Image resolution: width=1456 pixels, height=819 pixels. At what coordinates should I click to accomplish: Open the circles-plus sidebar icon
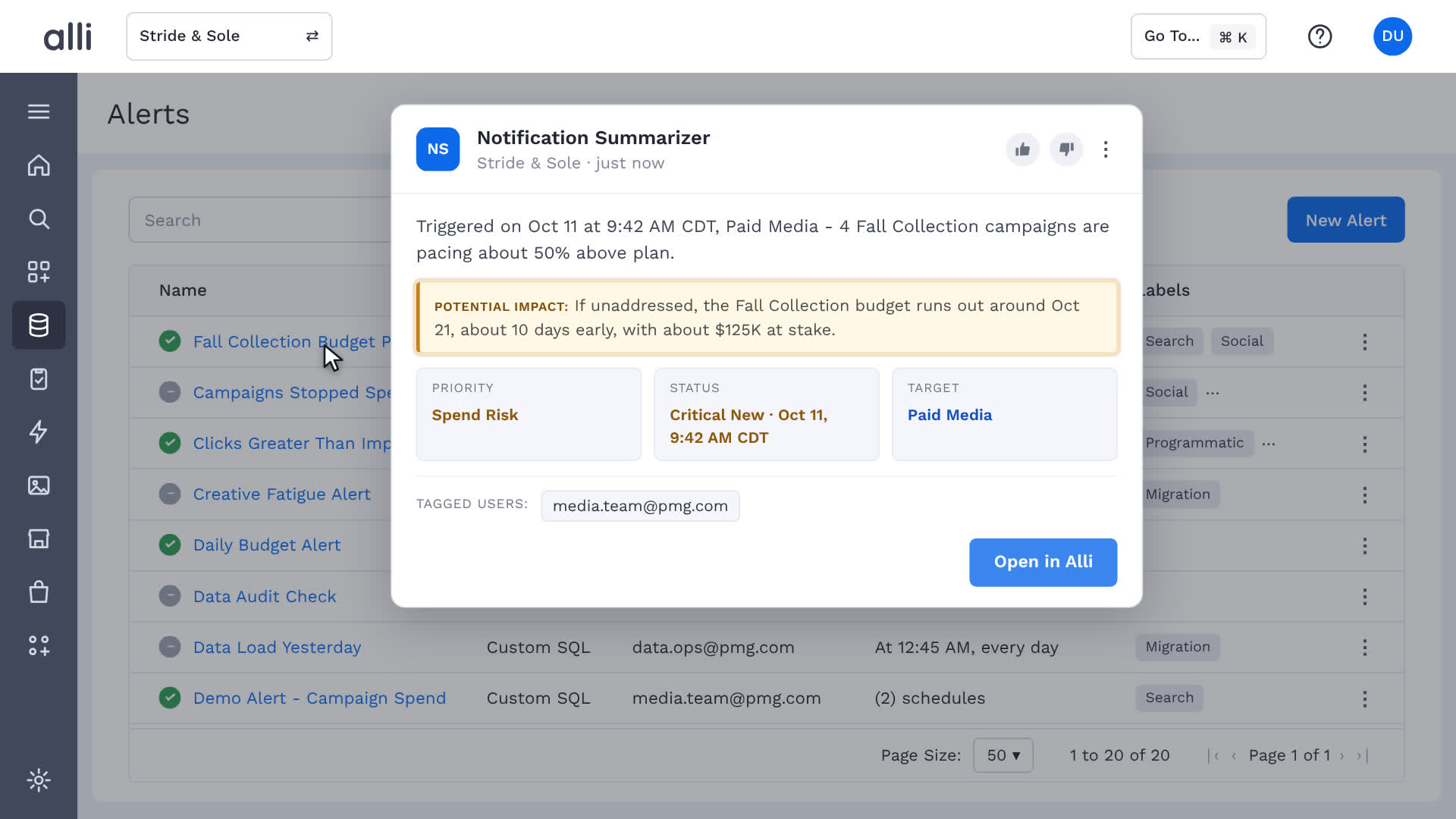39,645
